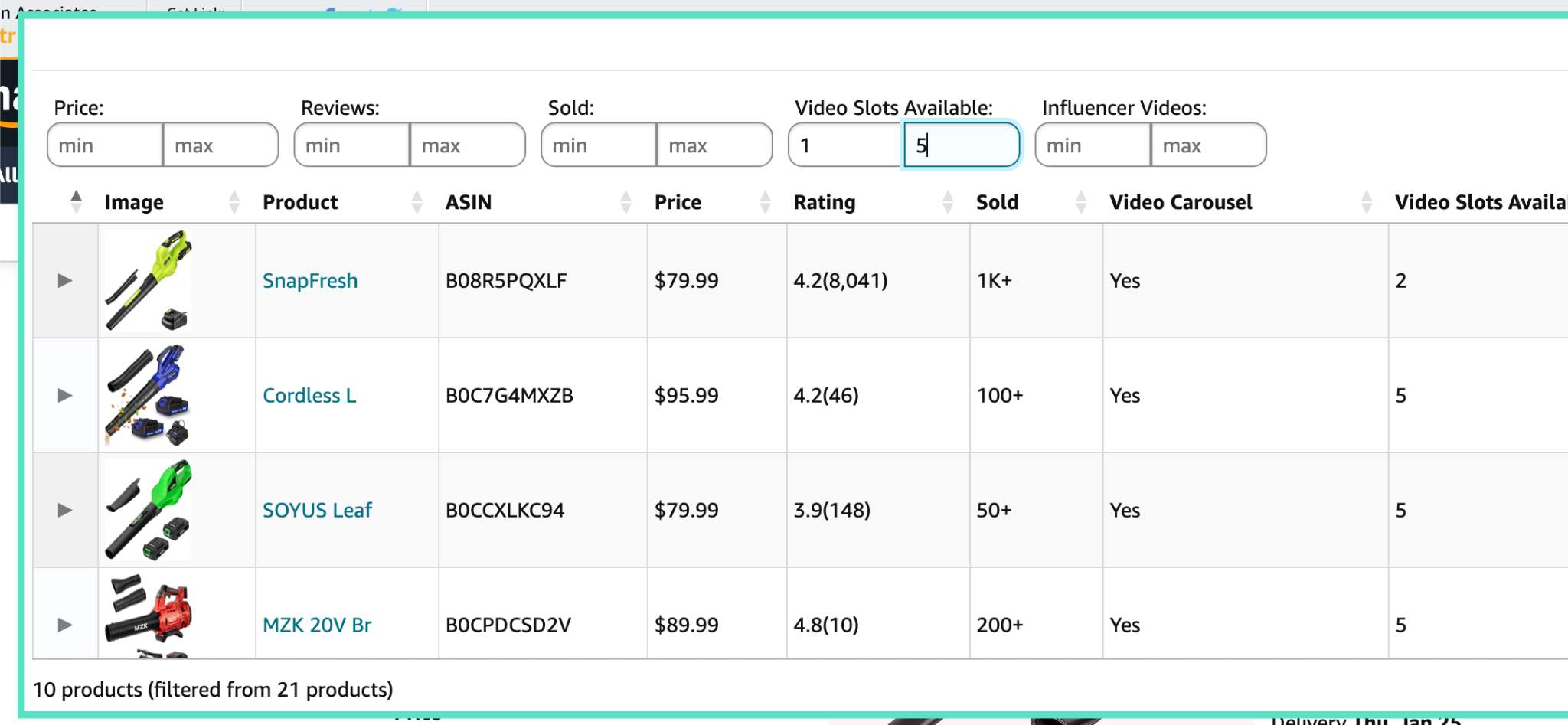Screen dimensions: 1568x725
Task: Open the SOYUS Leaf product link
Action: click(x=317, y=510)
